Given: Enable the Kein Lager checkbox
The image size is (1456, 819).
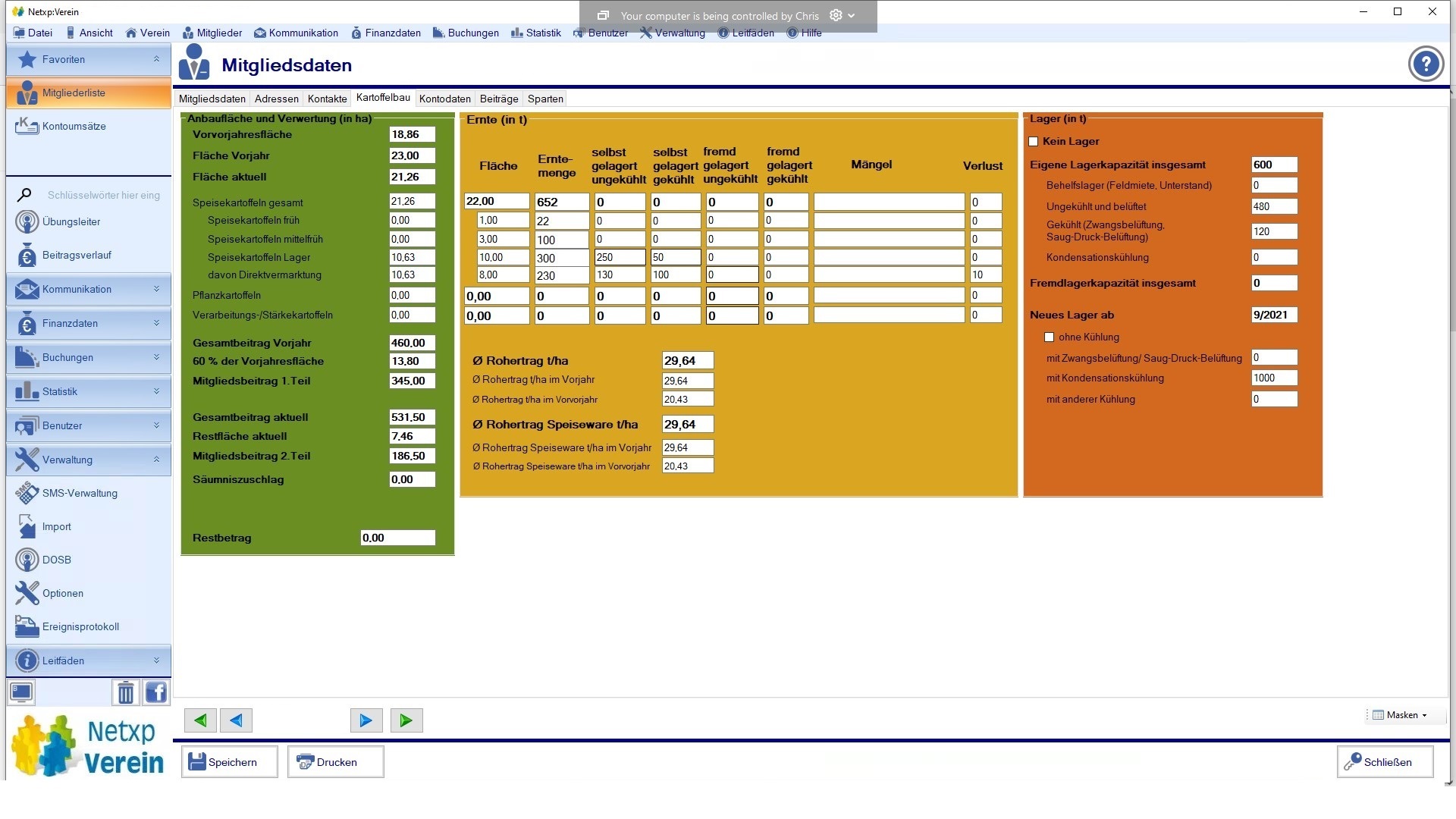Looking at the screenshot, I should [x=1033, y=142].
